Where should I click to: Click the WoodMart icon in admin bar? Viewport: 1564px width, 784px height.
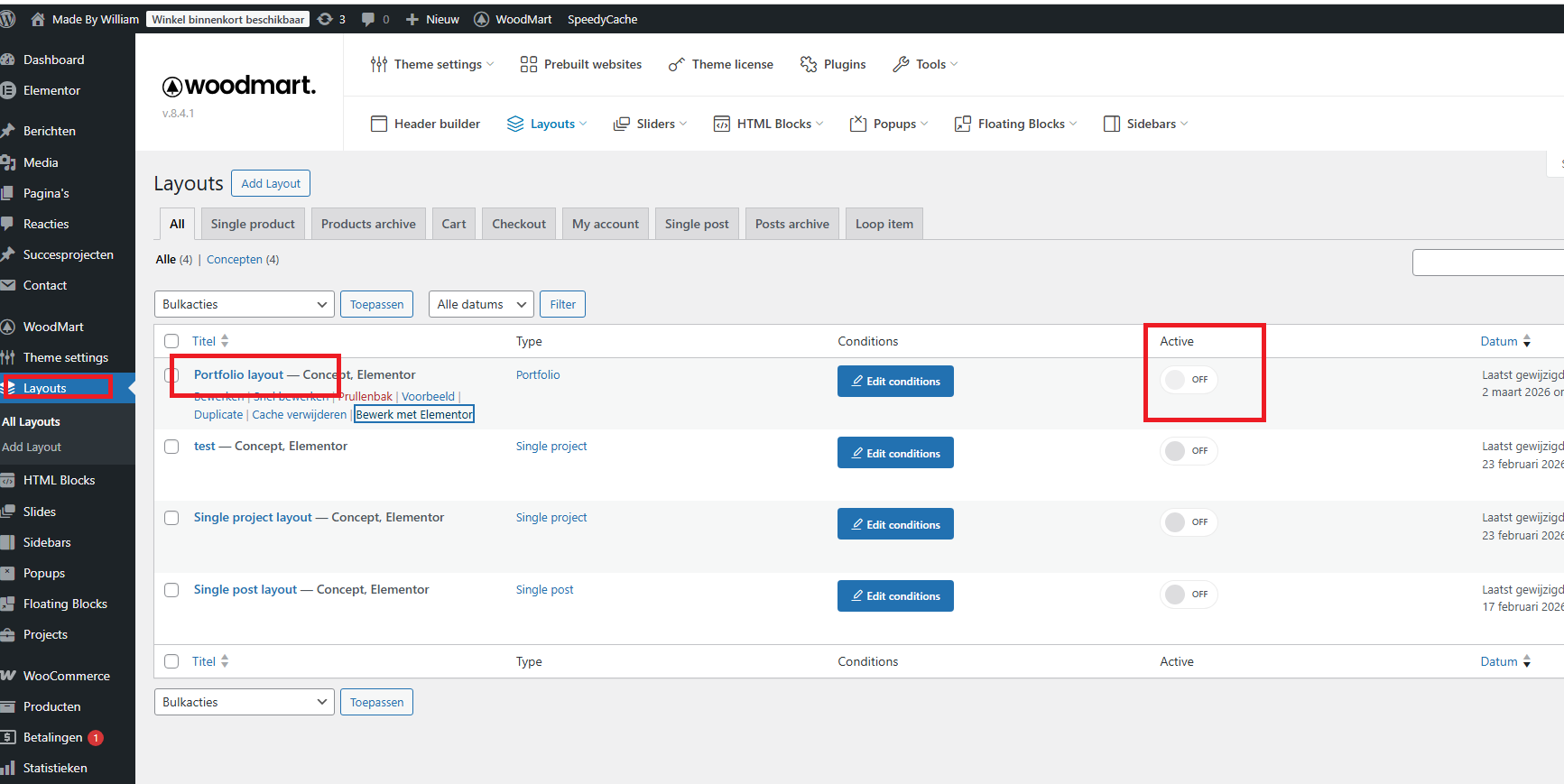(x=482, y=19)
